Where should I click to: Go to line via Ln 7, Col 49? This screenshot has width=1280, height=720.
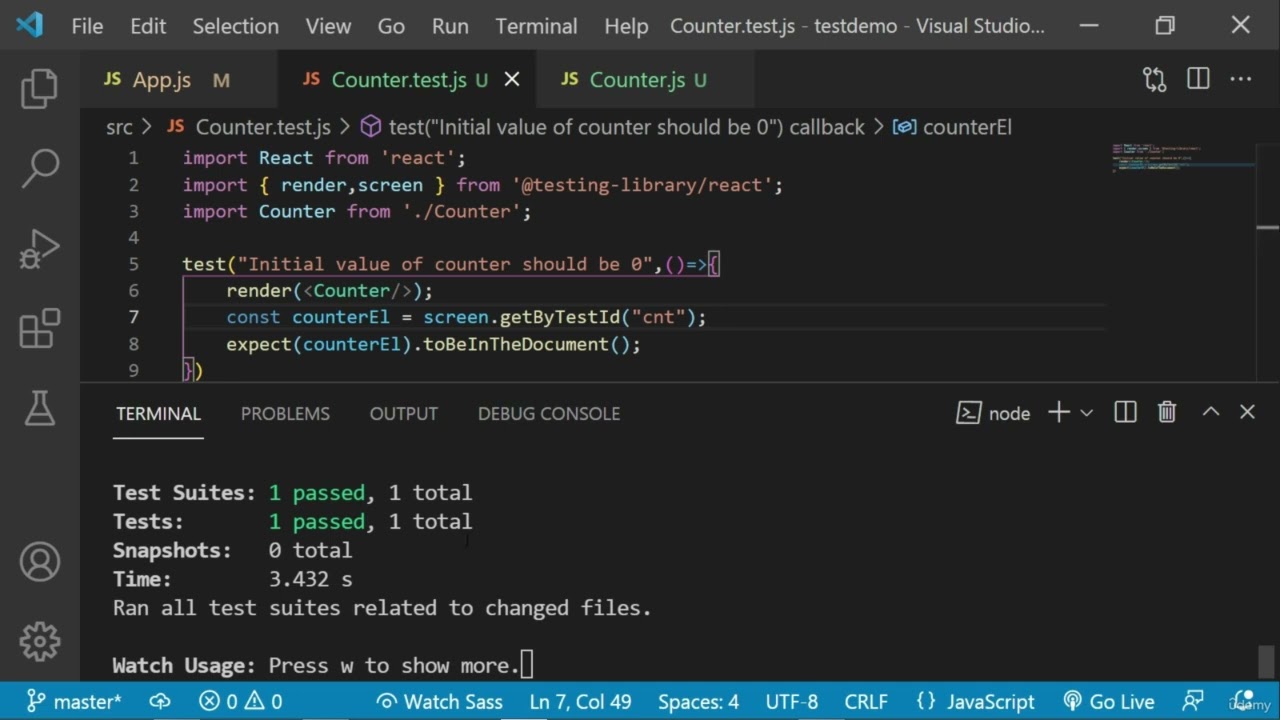pos(580,701)
